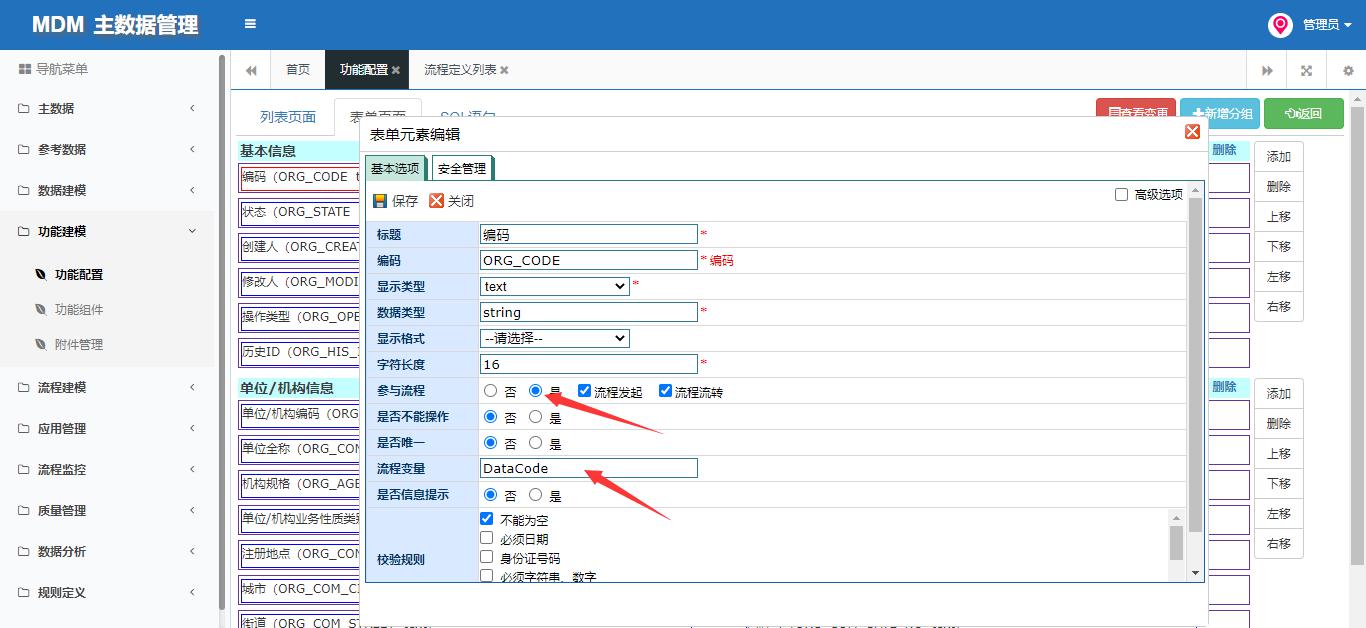1366x628 pixels.
Task: Click the 数据建模 folder icon
Action: point(24,190)
